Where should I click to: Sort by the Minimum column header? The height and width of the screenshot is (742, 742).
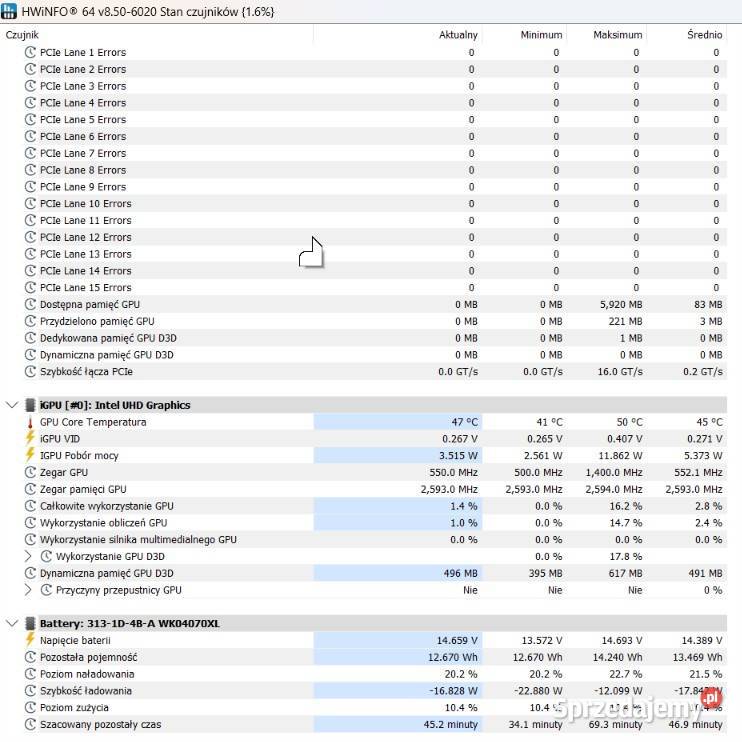tap(541, 35)
